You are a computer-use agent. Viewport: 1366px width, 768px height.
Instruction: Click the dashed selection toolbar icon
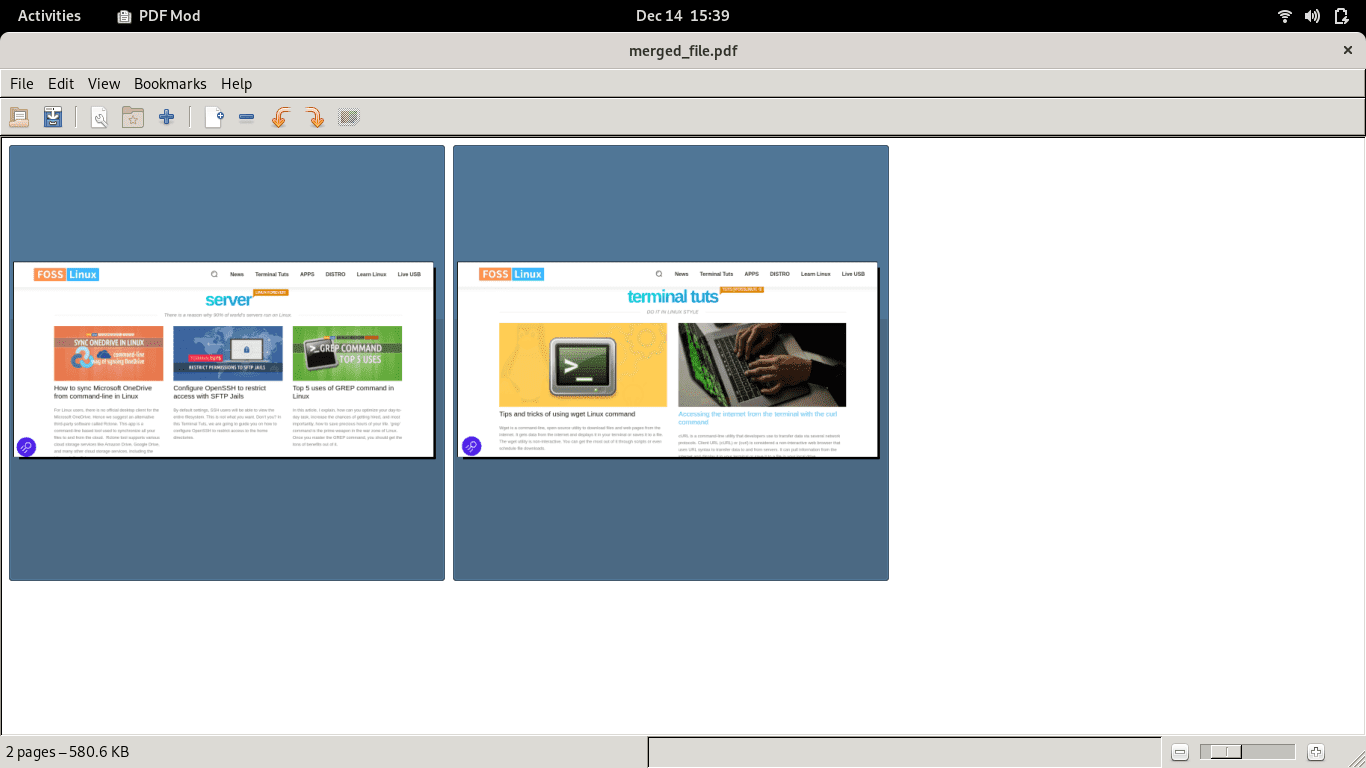tap(348, 118)
